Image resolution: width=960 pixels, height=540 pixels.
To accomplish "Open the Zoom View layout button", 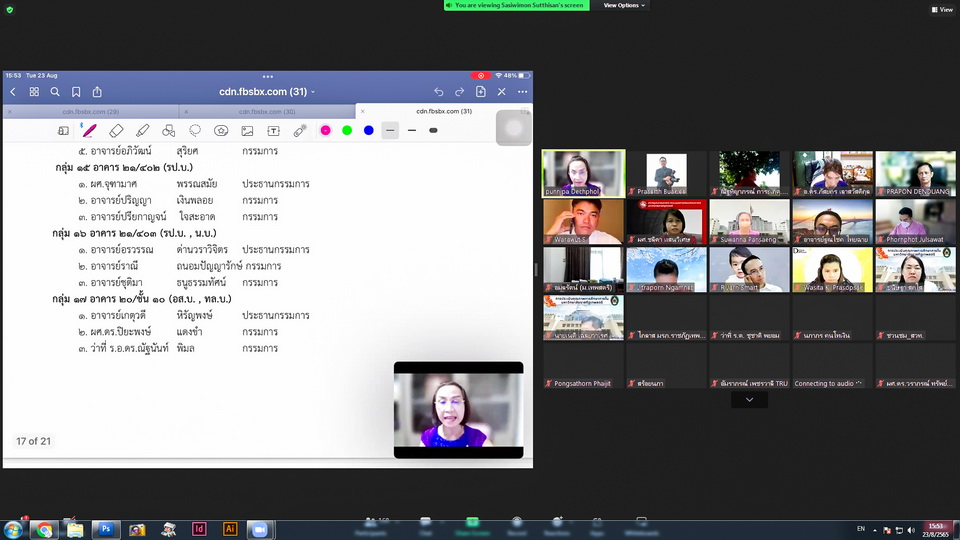I will [x=942, y=9].
